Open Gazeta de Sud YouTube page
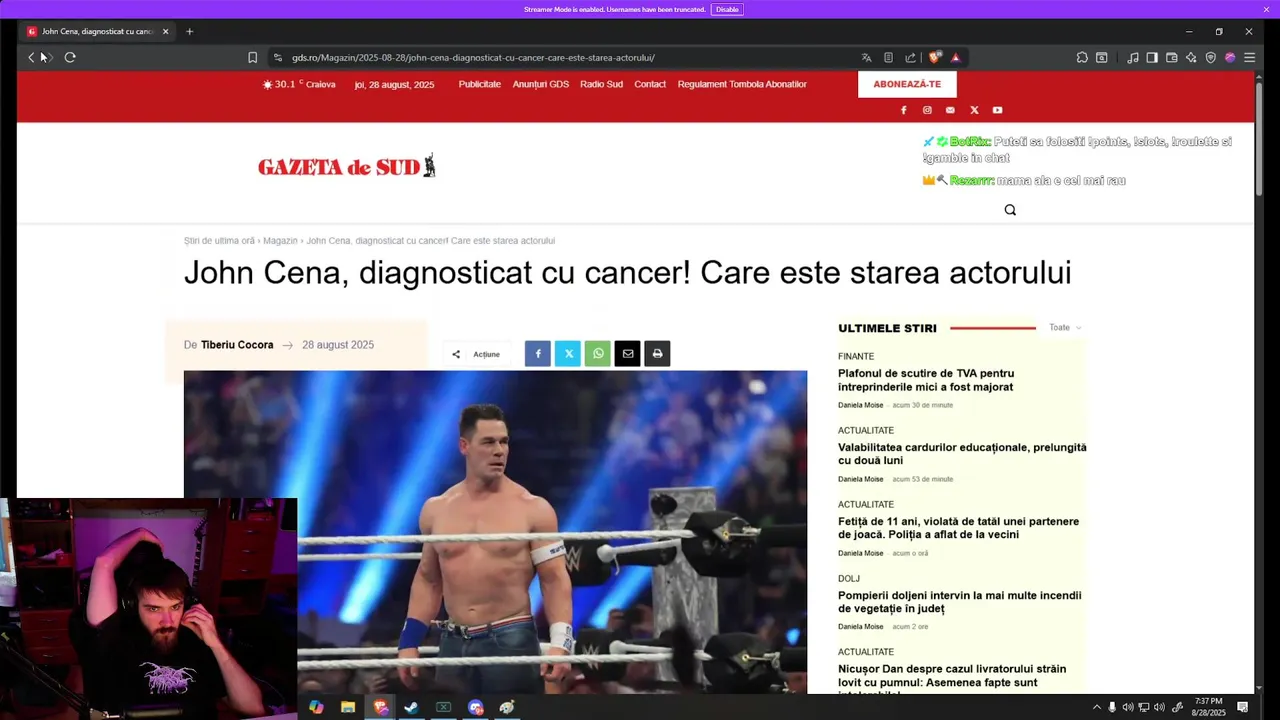1280x720 pixels. click(997, 110)
